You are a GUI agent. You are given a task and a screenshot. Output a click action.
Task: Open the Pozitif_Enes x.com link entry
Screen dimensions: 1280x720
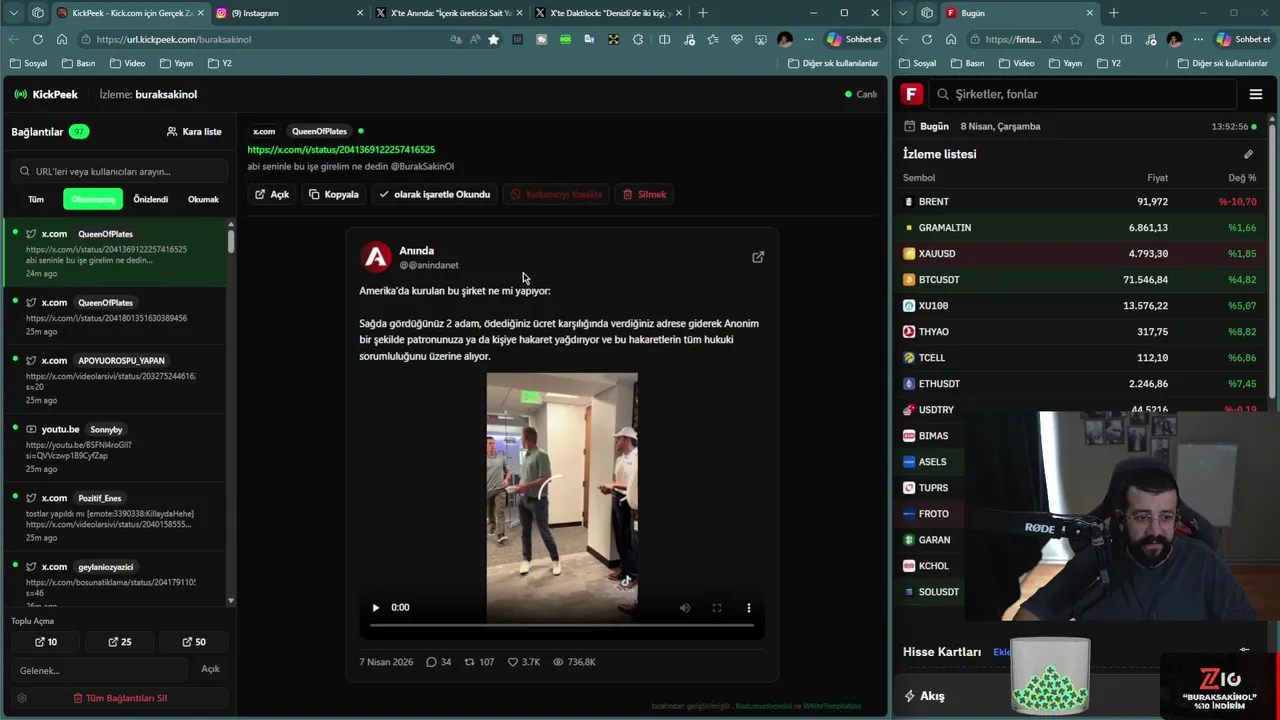click(x=114, y=517)
